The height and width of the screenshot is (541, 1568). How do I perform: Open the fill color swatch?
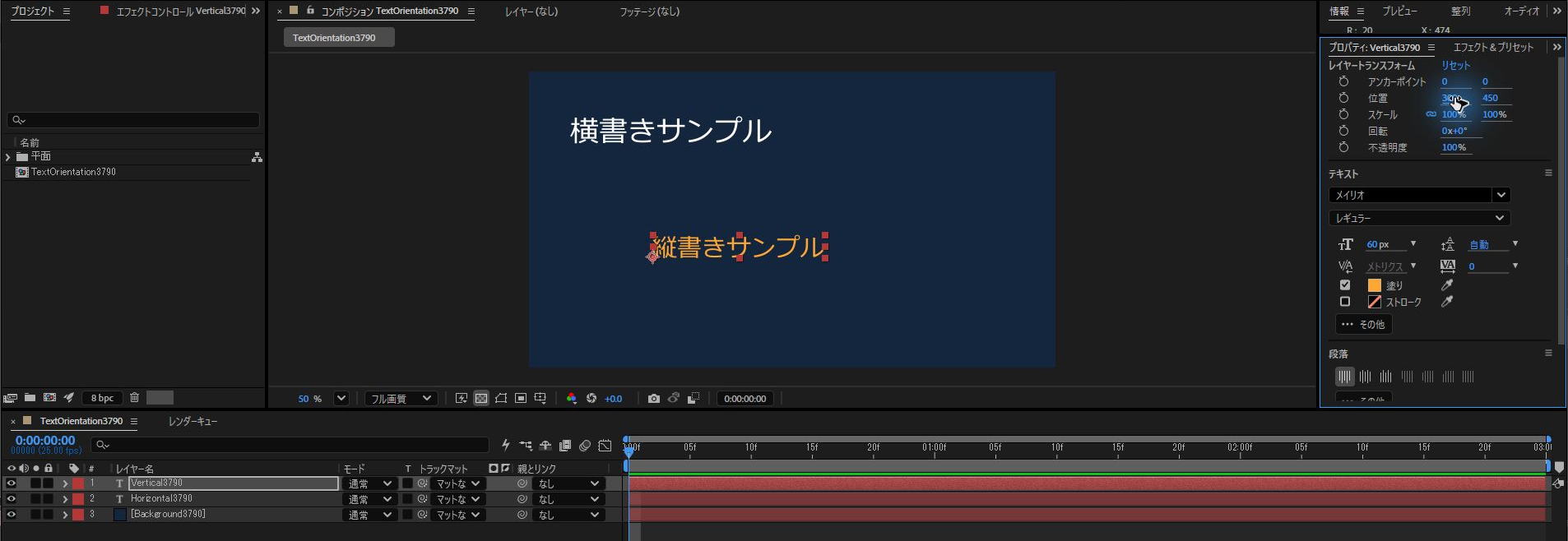(1374, 285)
